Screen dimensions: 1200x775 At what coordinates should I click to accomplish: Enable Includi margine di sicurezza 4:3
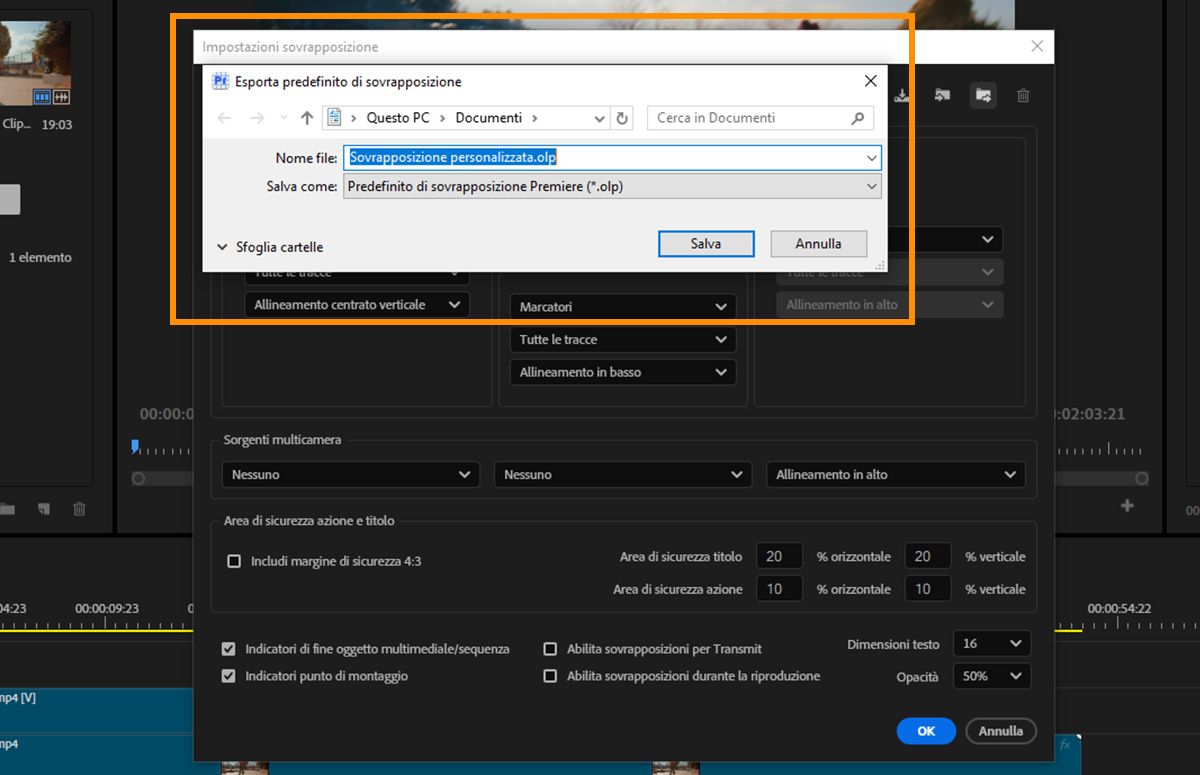(x=234, y=561)
